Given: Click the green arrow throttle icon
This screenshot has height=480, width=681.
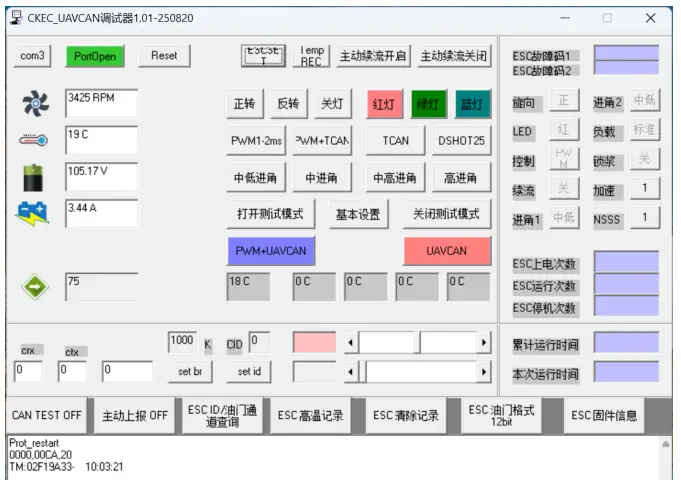Looking at the screenshot, I should click(33, 286).
